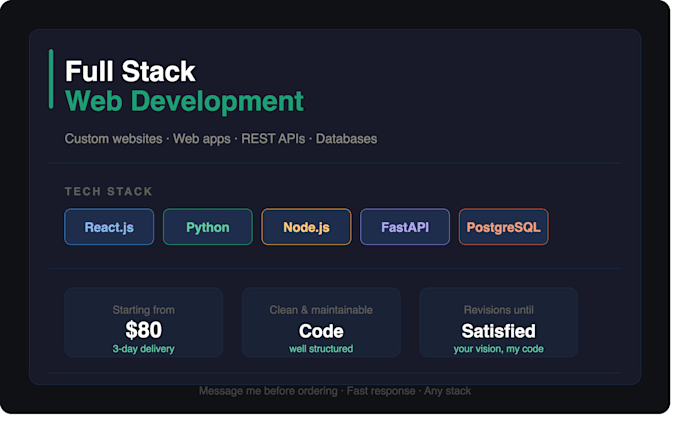Click the "Custom websites" text in the subtitle

point(114,139)
